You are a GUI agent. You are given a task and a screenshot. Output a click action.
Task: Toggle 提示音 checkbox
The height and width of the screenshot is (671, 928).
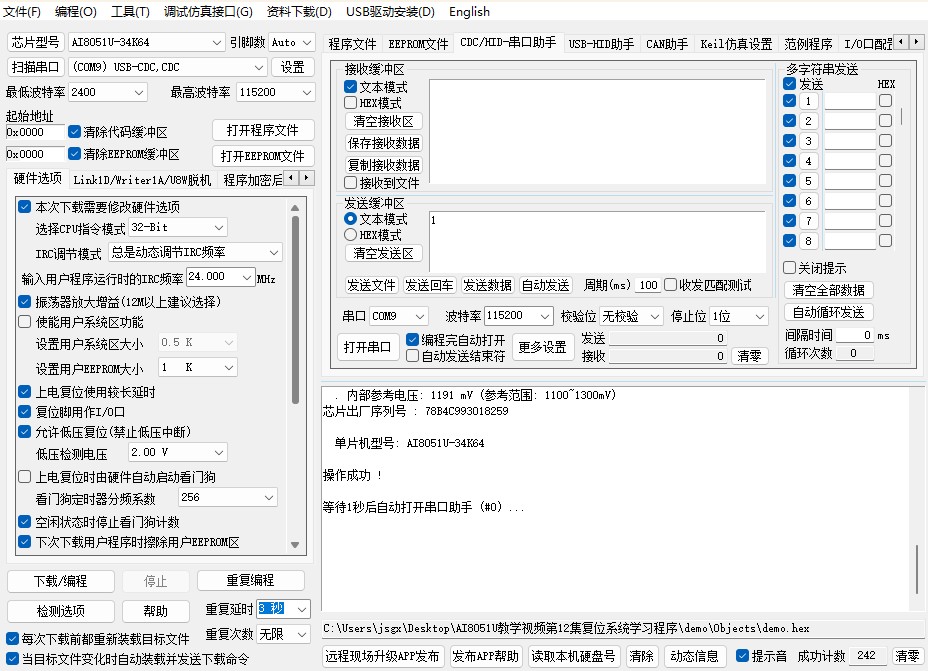tap(742, 656)
